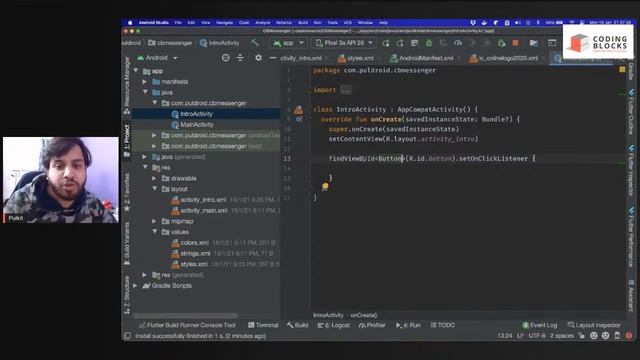
Task: Switch to the styles.xml editor tab
Action: tap(356, 58)
